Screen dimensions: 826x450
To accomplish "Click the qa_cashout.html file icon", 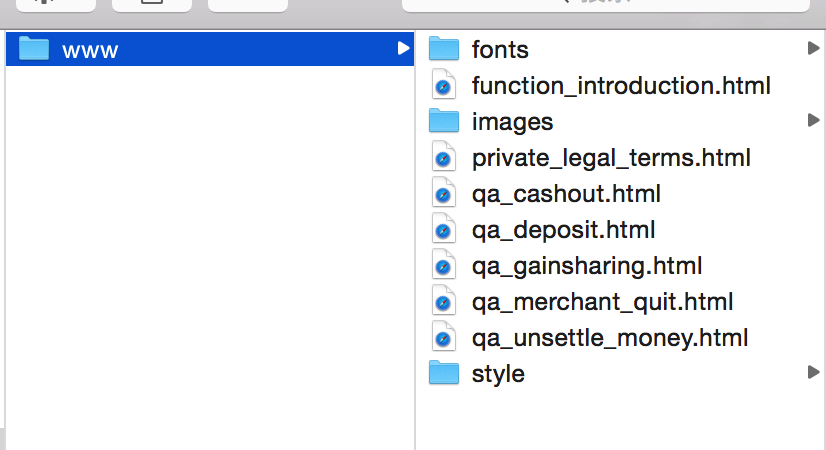I will coord(444,194).
